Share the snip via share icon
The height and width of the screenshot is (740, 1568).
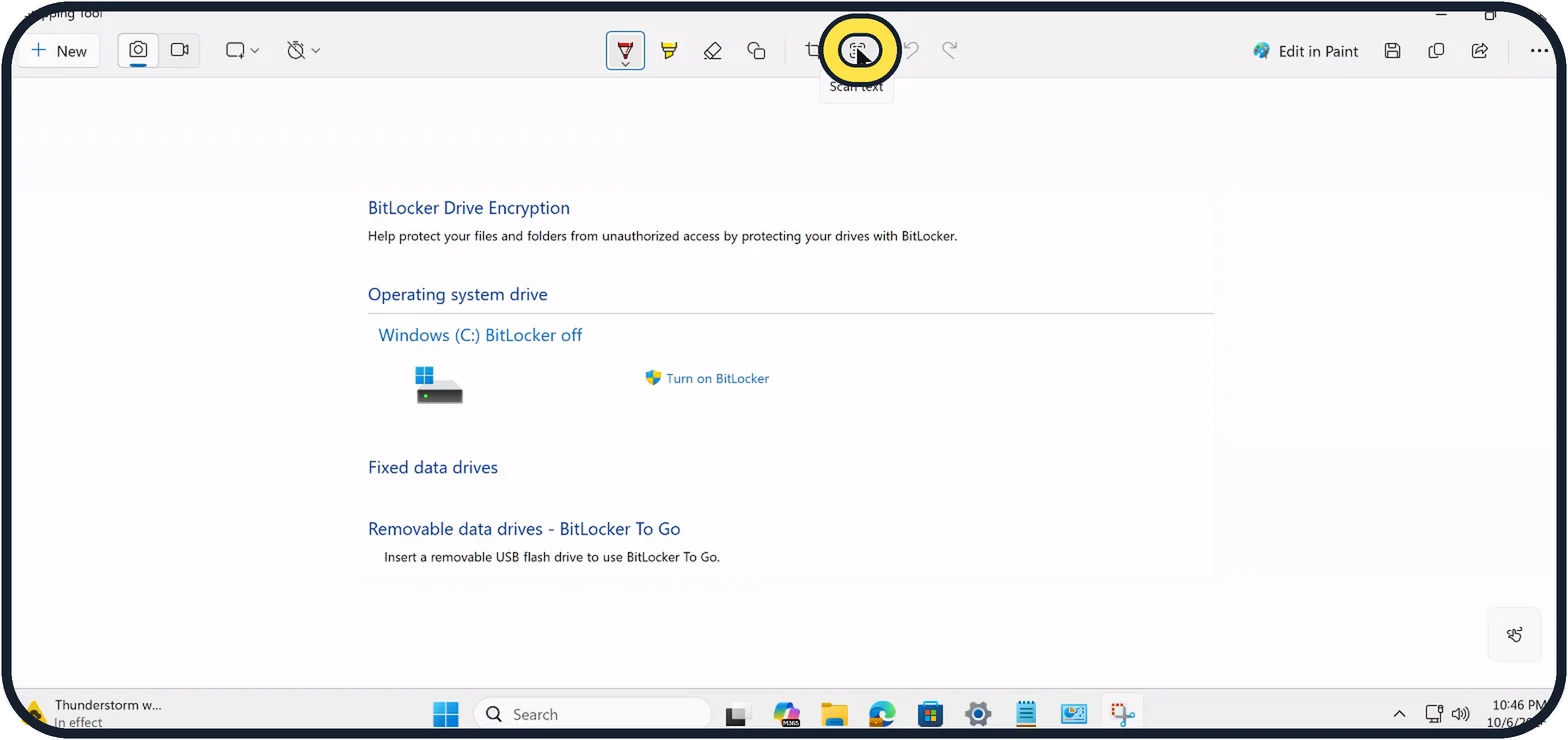point(1480,51)
